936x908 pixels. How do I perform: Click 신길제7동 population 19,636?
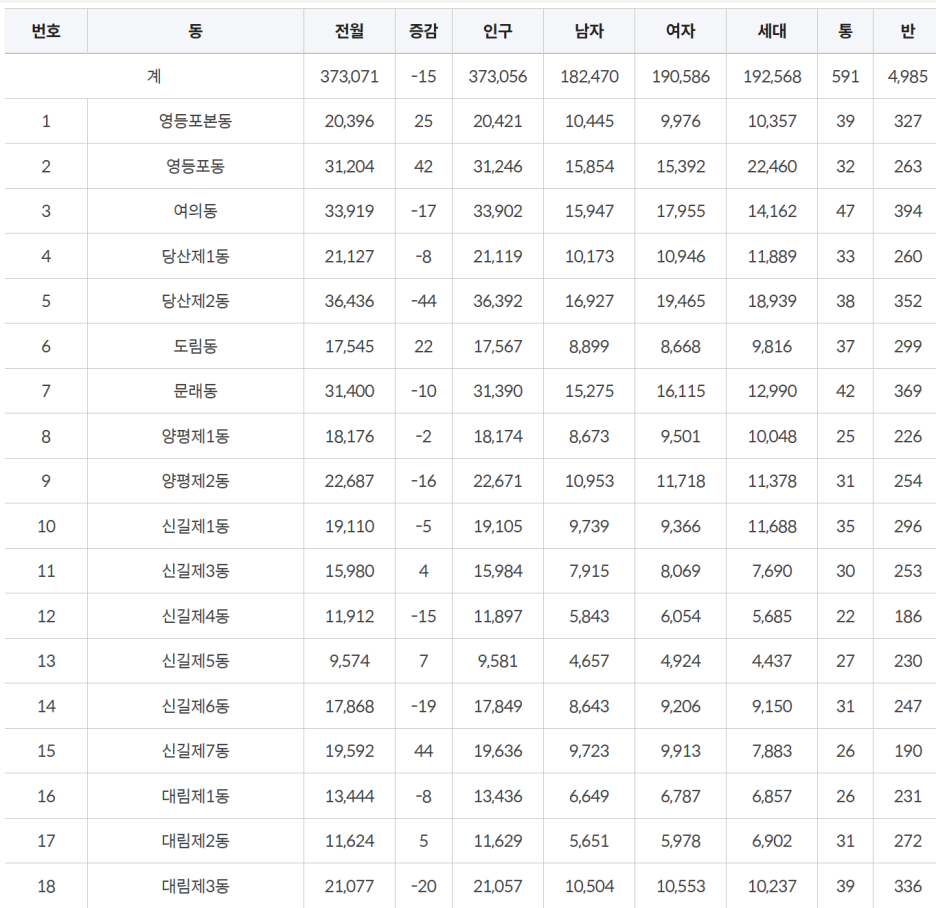click(x=497, y=751)
